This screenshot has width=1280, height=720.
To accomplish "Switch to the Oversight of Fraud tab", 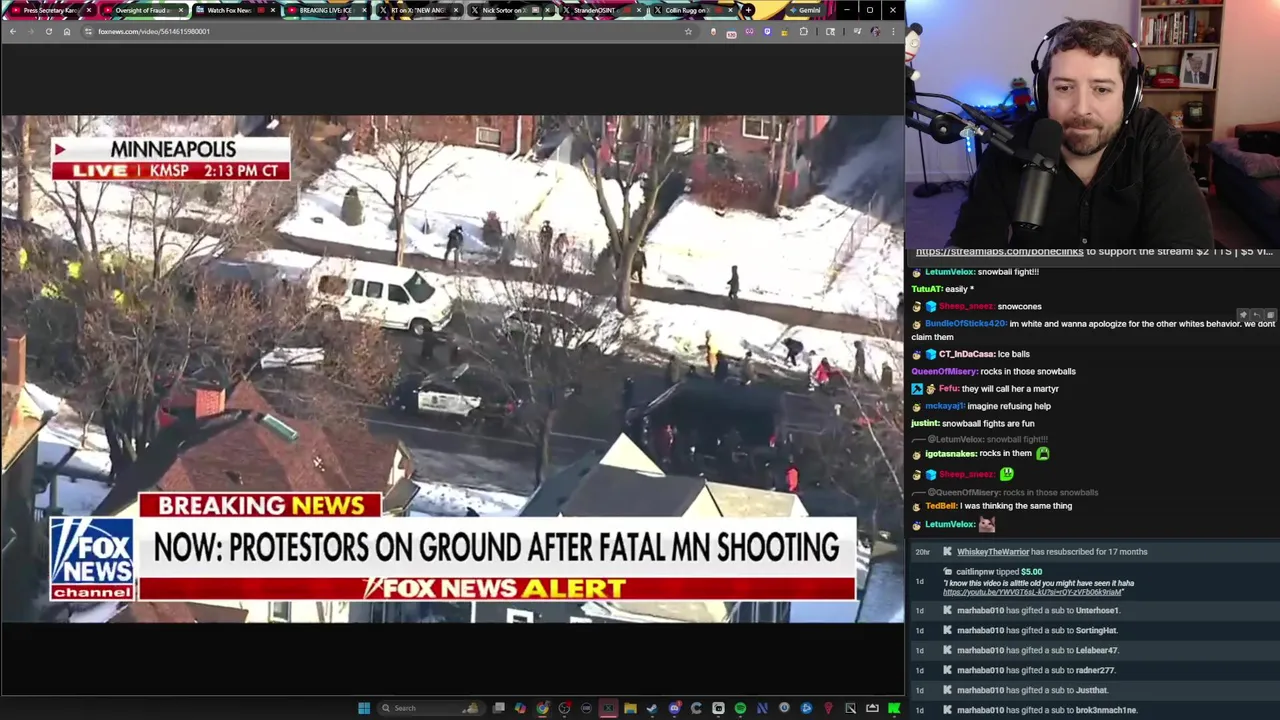I will point(142,10).
